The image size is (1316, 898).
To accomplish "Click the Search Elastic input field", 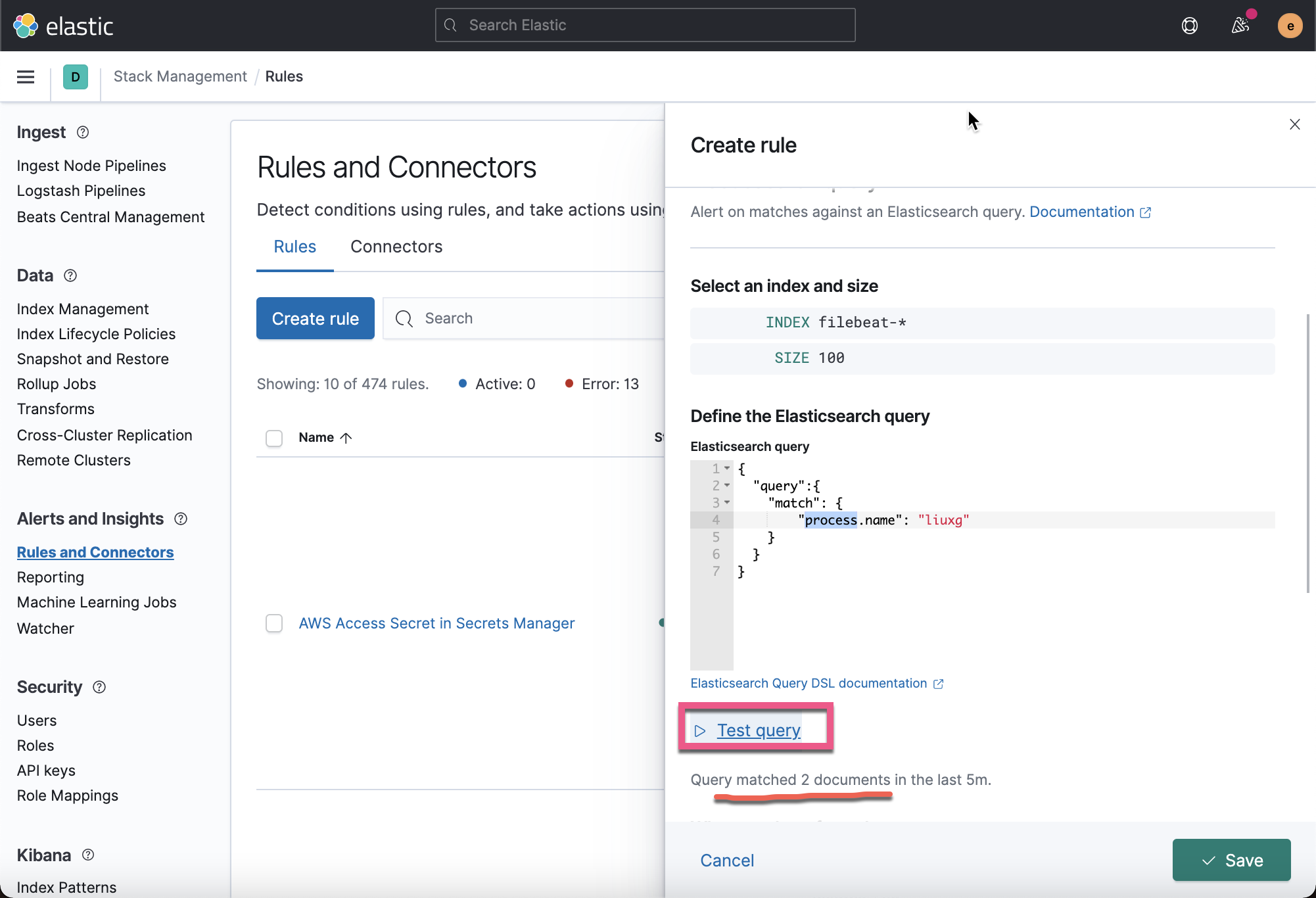I will click(645, 25).
